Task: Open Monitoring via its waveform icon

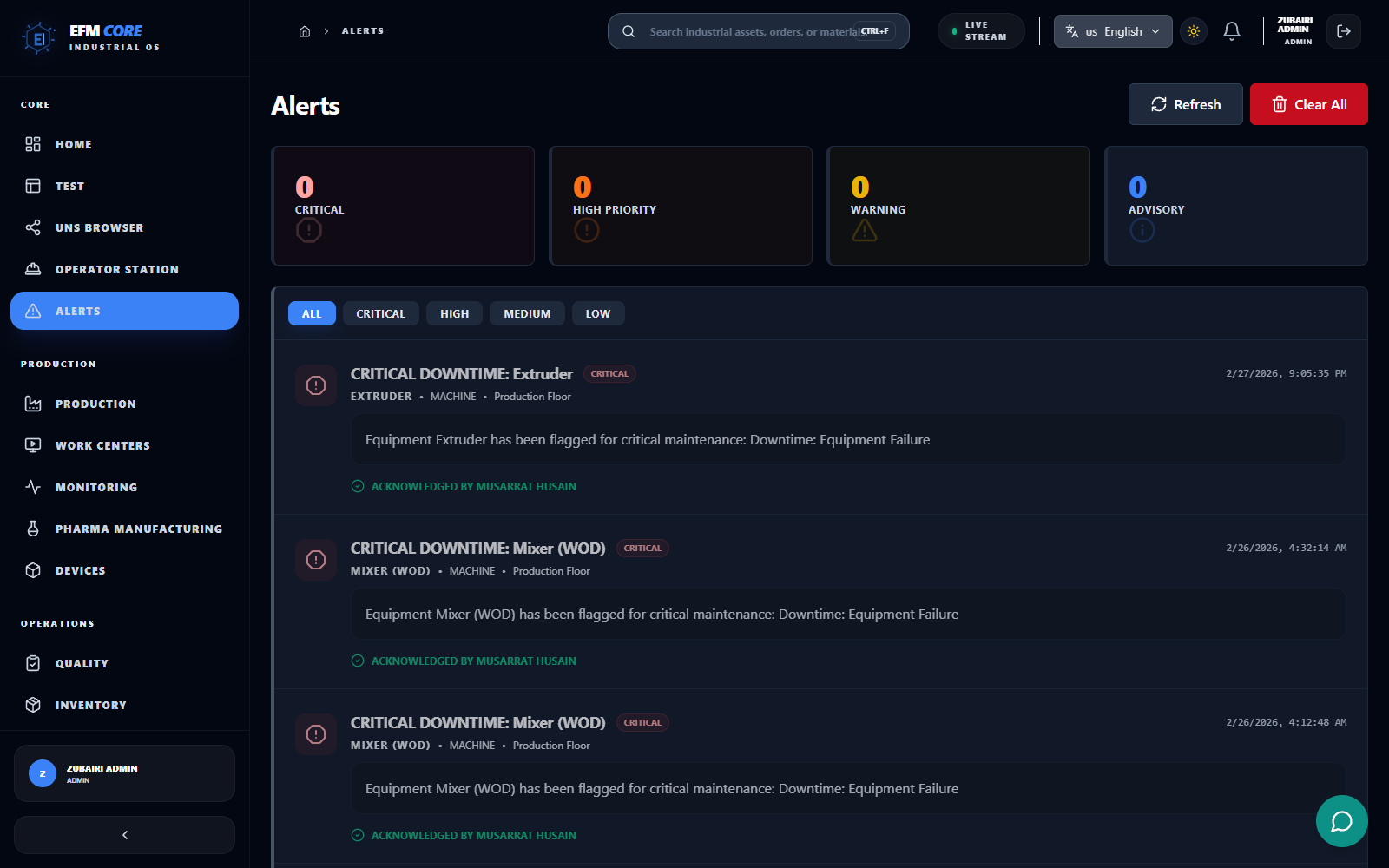Action: click(x=33, y=487)
